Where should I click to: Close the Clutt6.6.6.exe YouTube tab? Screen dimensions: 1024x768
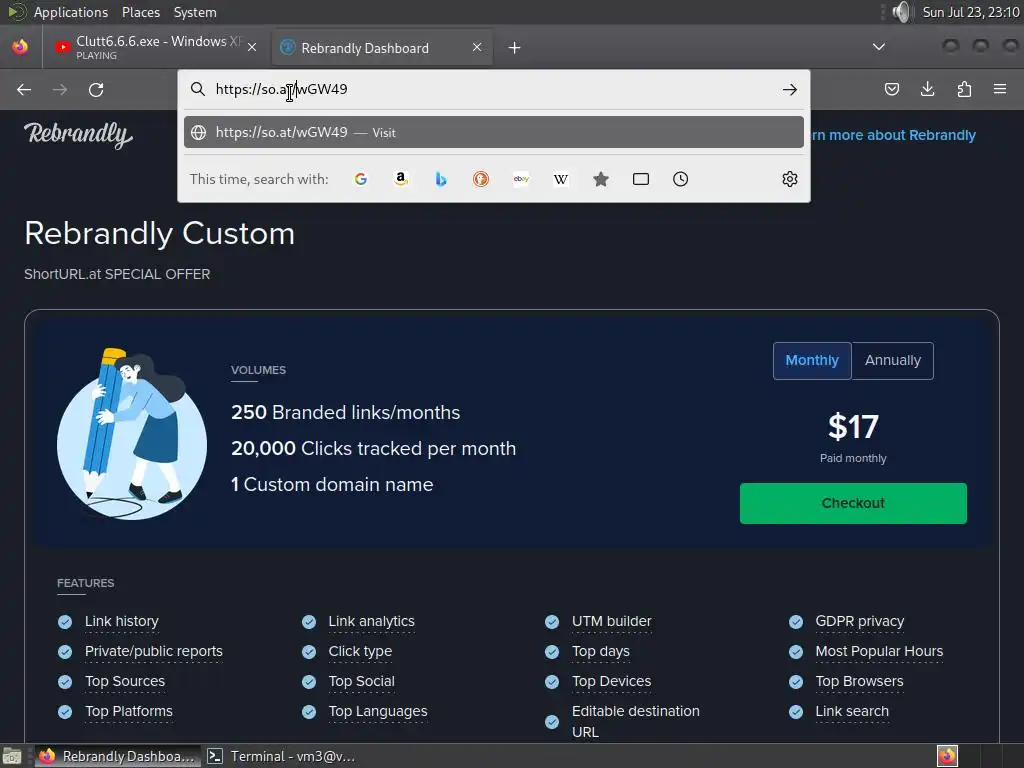tap(252, 47)
